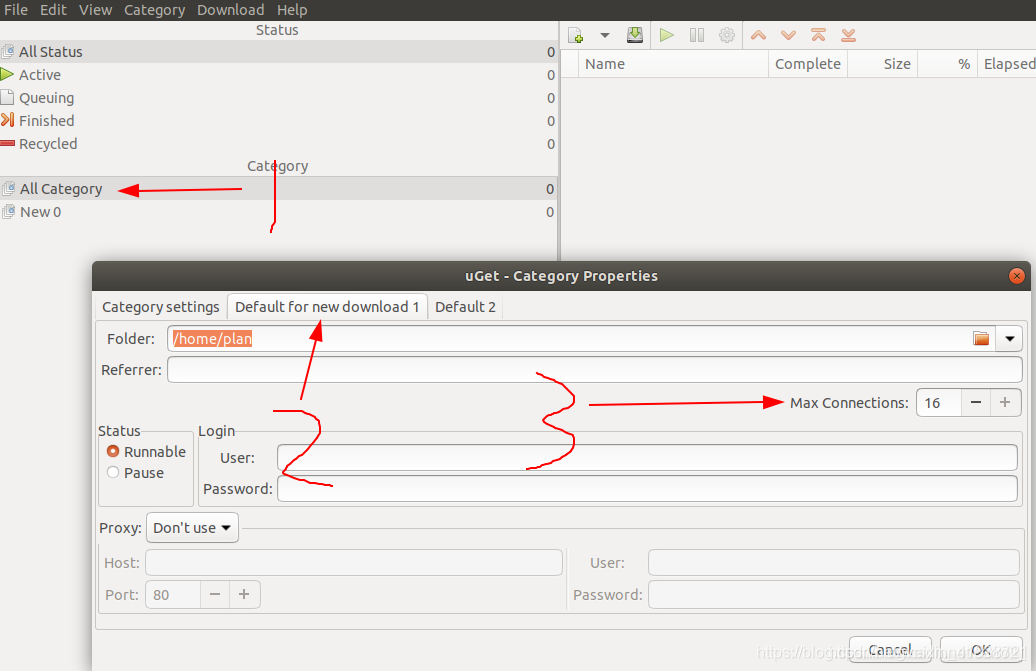Sort by Size column header
The image size is (1036, 671).
(x=883, y=64)
